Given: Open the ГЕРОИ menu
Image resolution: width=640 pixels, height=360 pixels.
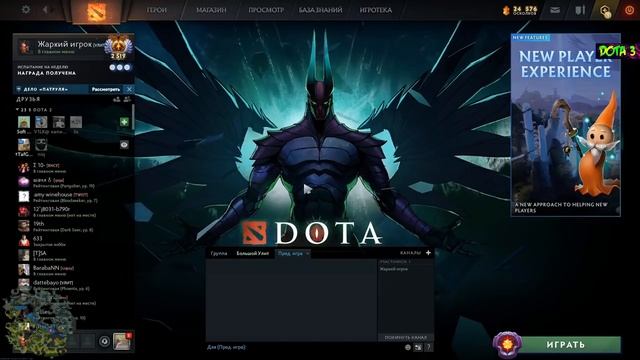Looking at the screenshot, I should coord(157,10).
